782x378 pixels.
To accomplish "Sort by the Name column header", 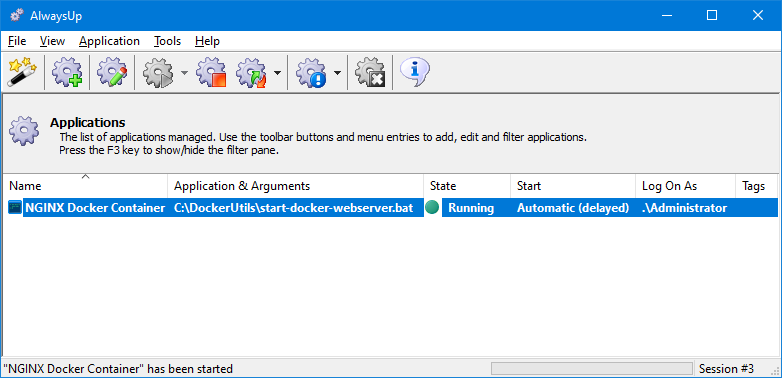I will (x=85, y=186).
